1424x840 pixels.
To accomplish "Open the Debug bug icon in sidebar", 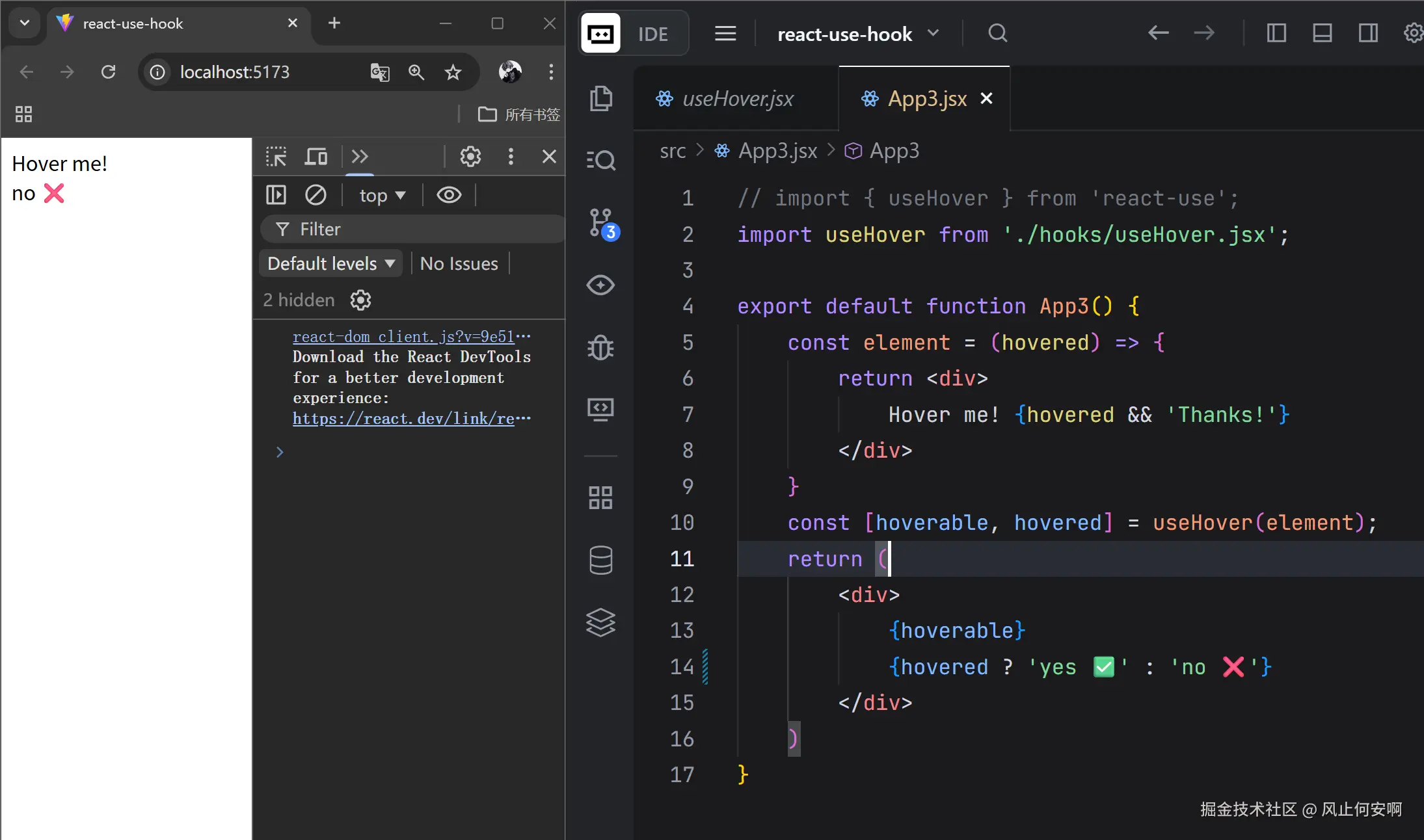I will point(600,347).
